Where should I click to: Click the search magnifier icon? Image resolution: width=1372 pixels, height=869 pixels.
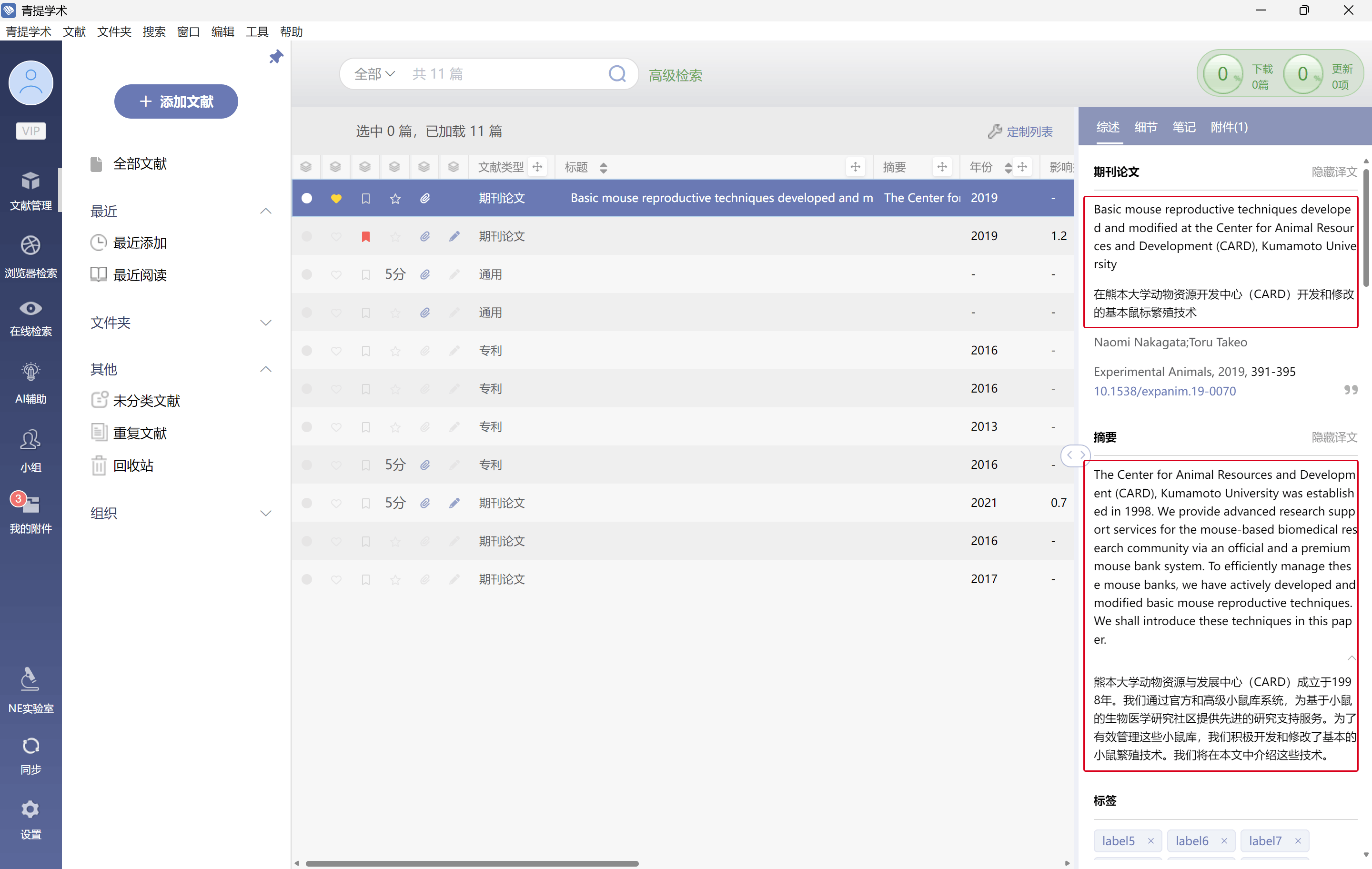[x=617, y=74]
